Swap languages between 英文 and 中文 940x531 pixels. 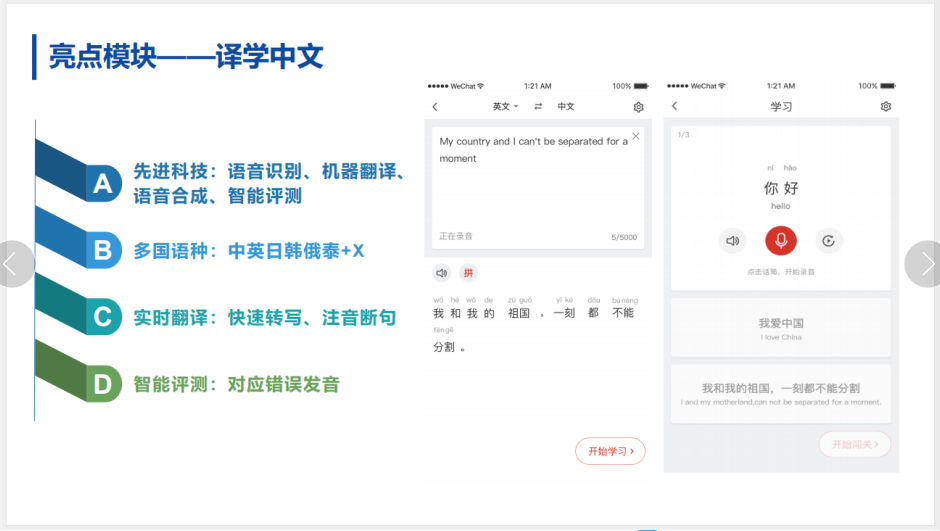(538, 107)
